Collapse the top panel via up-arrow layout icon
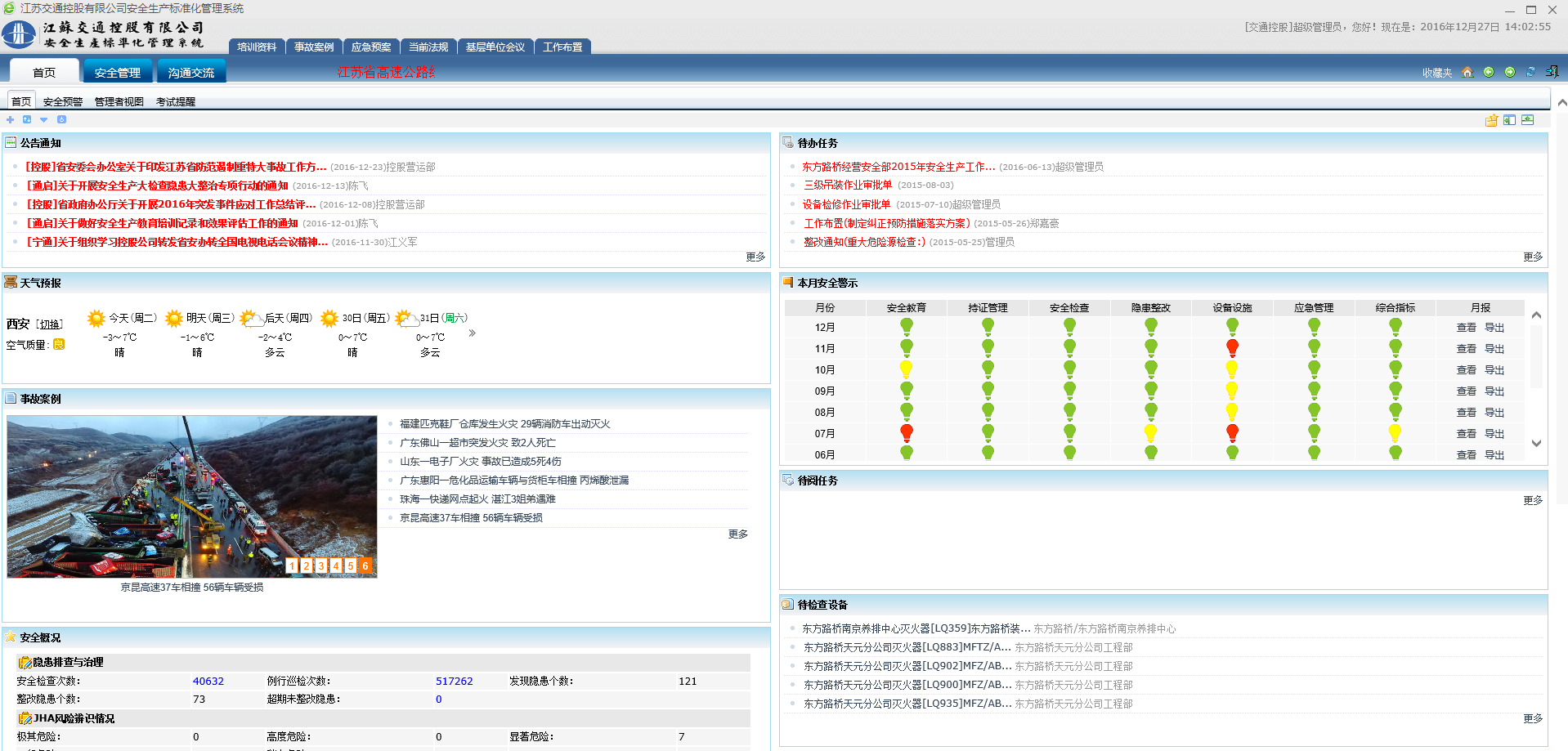 [x=1527, y=120]
